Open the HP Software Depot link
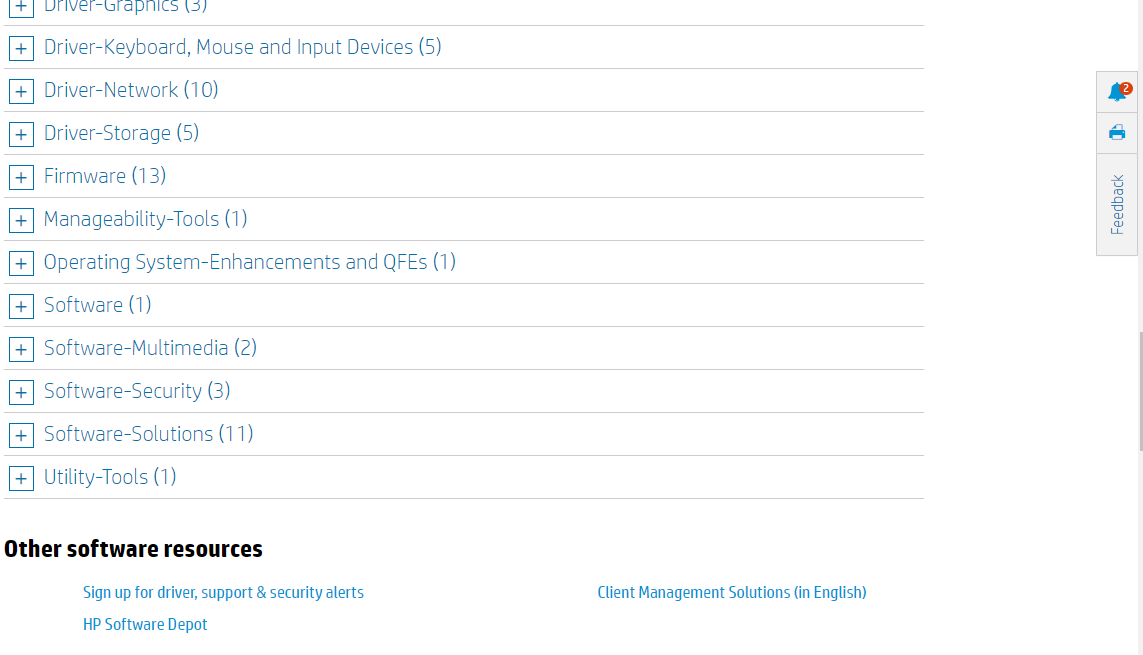The image size is (1143, 655). pyautogui.click(x=145, y=624)
